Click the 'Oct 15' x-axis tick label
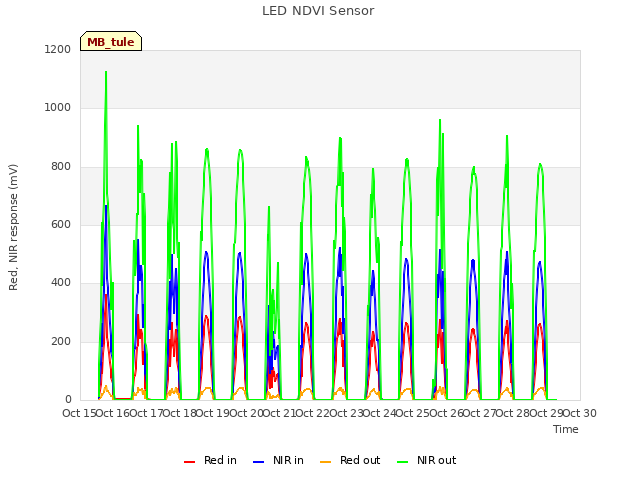This screenshot has width=640, height=480. point(79,413)
